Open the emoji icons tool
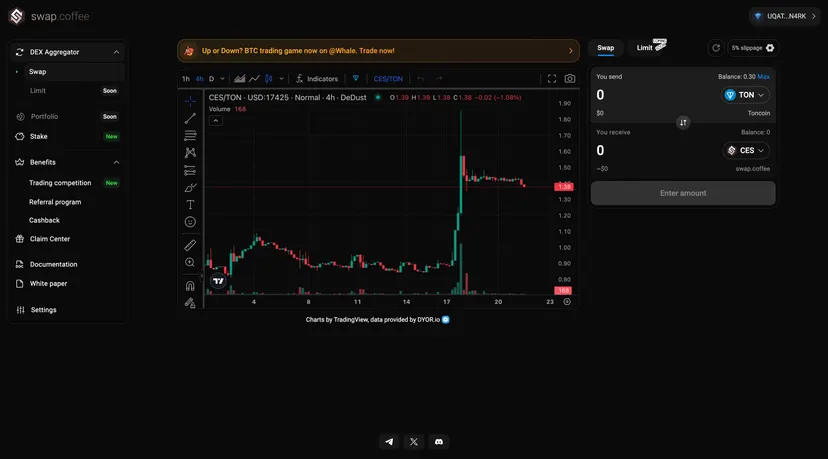Screen dimensions: 828x459 [190, 222]
